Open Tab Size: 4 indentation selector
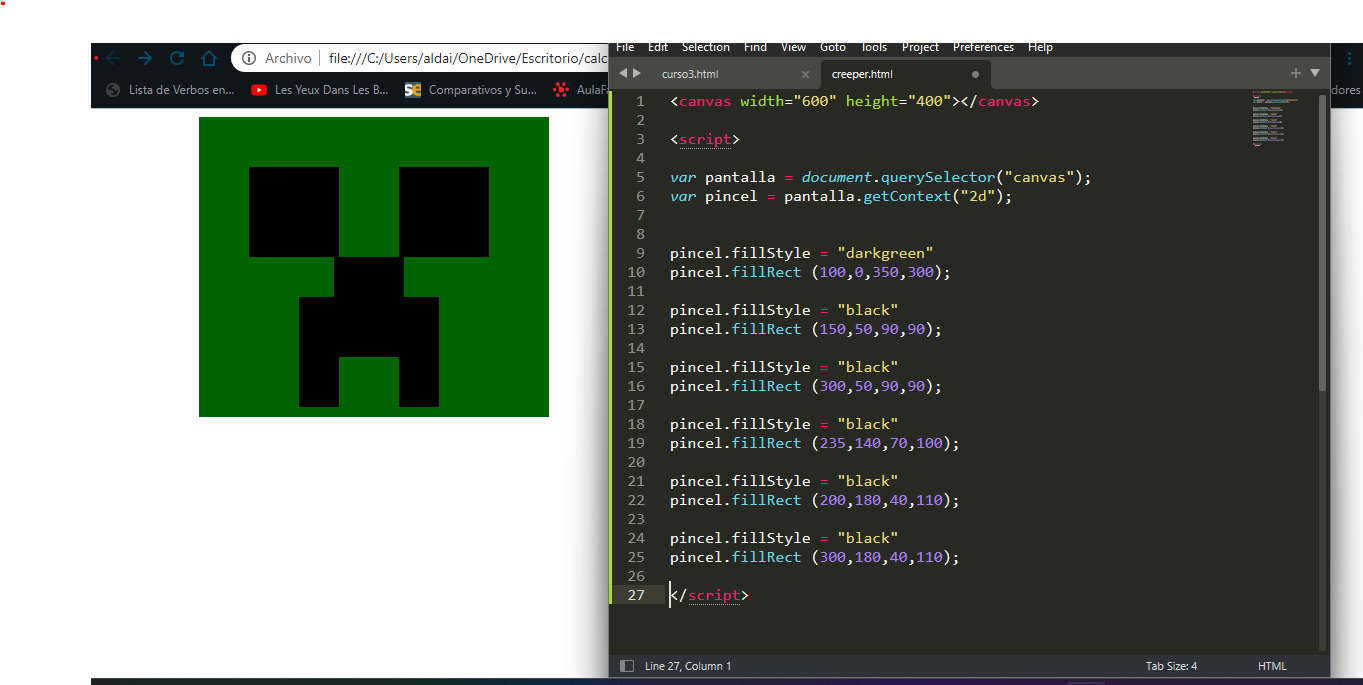 coord(1171,666)
